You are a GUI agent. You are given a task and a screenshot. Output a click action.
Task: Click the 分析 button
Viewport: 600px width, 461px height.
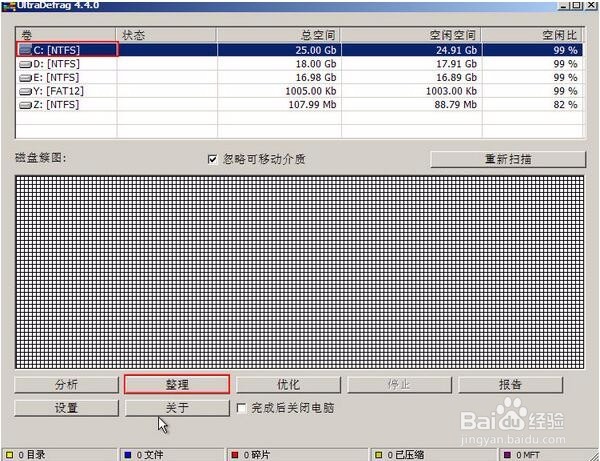click(67, 384)
